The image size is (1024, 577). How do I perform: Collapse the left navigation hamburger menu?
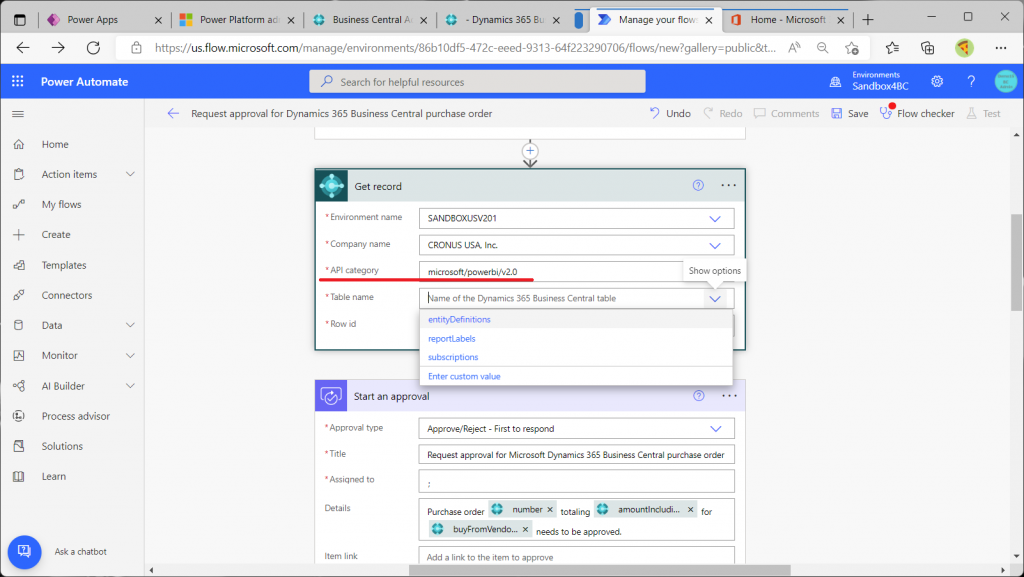(18, 114)
